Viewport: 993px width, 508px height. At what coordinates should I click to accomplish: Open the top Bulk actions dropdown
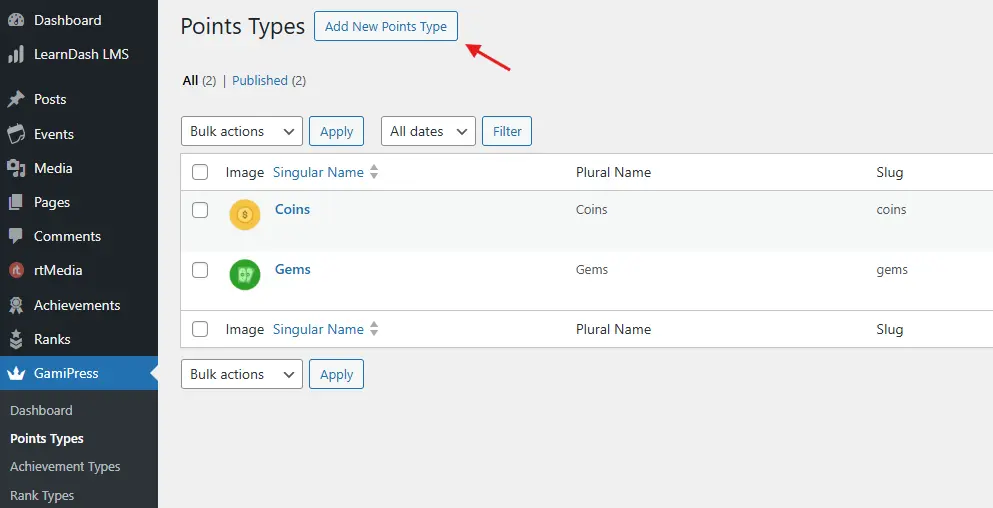coord(241,131)
